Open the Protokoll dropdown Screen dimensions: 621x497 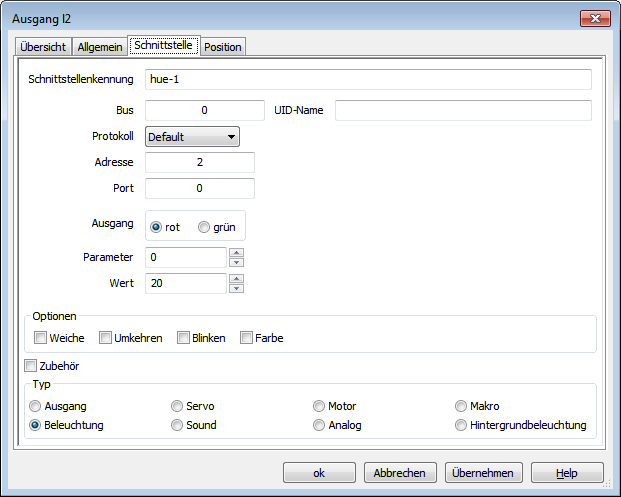pyautogui.click(x=192, y=136)
